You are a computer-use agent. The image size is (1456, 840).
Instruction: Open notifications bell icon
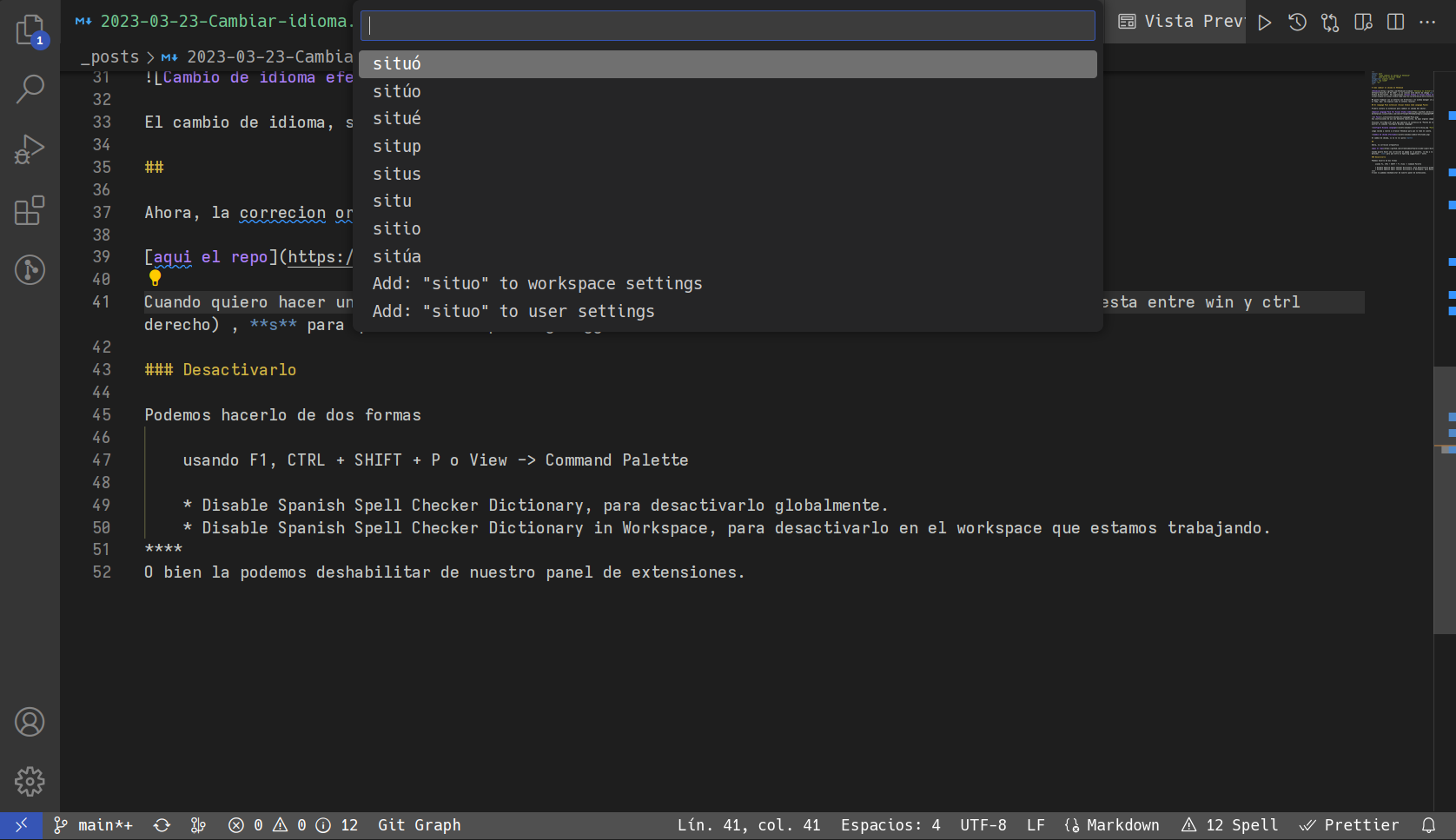(x=1429, y=825)
